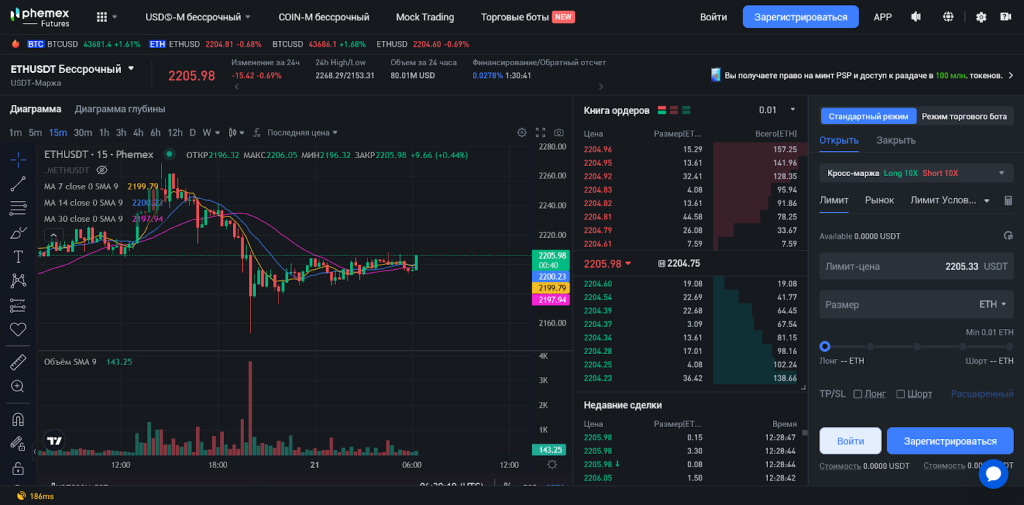Open the chart patterns tool

click(x=18, y=281)
